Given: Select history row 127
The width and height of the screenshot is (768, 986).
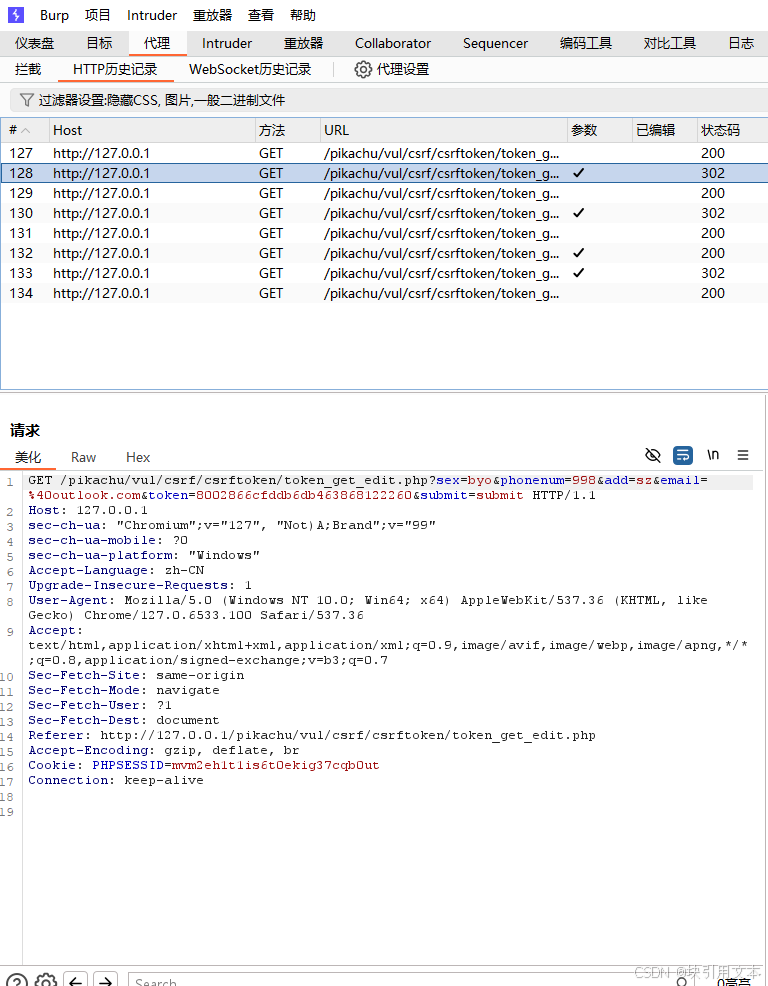Looking at the screenshot, I should 384,153.
